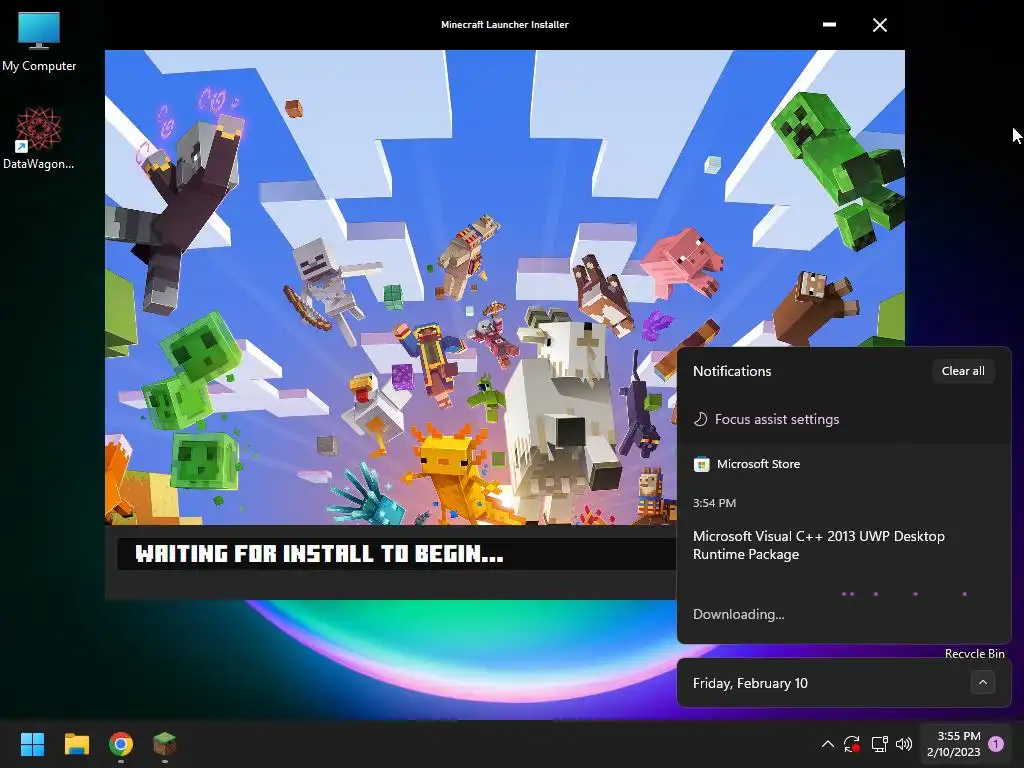
Task: Click the Friday, February 10 date label
Action: pyautogui.click(x=750, y=683)
